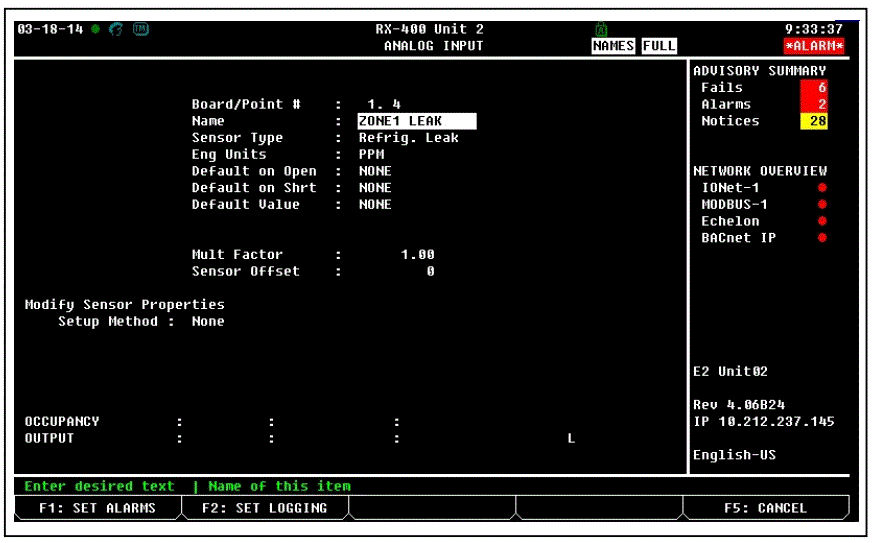Select the Default on Open NONE value
The height and width of the screenshot is (543, 874).
click(375, 171)
